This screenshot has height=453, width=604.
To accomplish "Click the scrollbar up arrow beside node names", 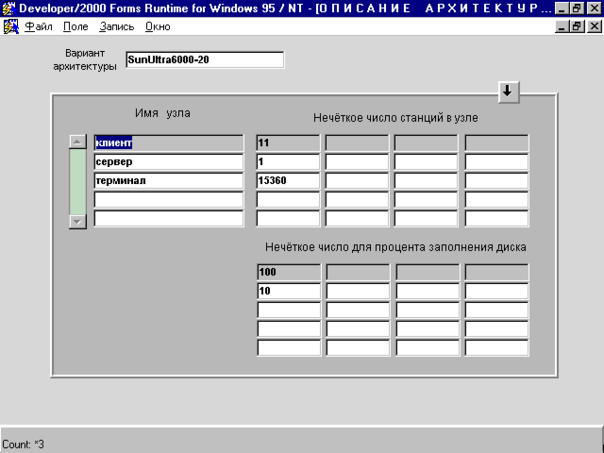I will pyautogui.click(x=77, y=141).
